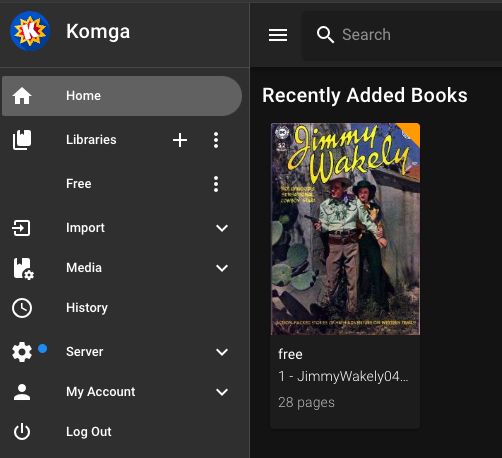Open the Libraries section
Image resolution: width=502 pixels, height=458 pixels.
91,140
